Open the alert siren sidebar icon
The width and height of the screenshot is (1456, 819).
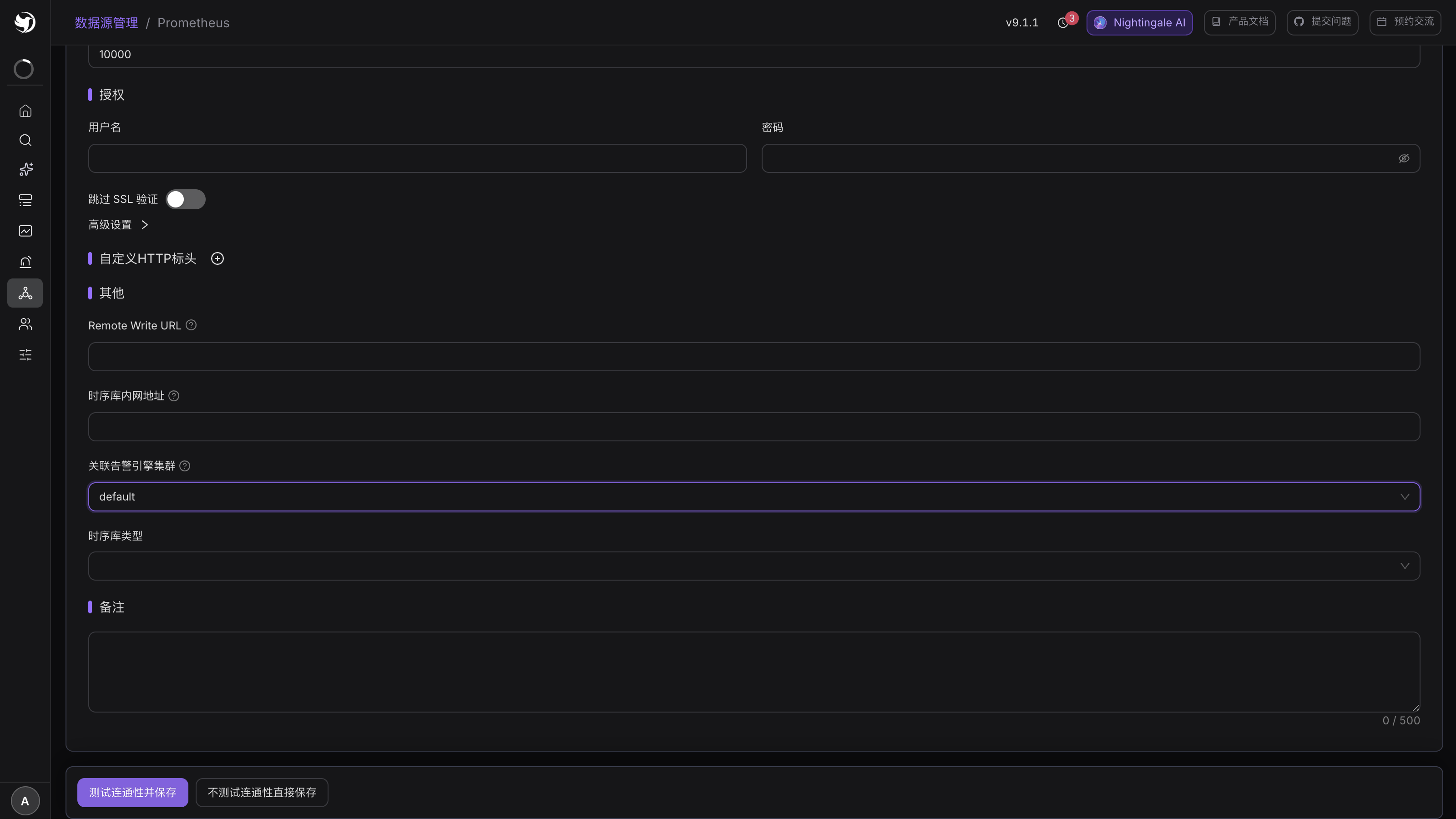(x=25, y=262)
